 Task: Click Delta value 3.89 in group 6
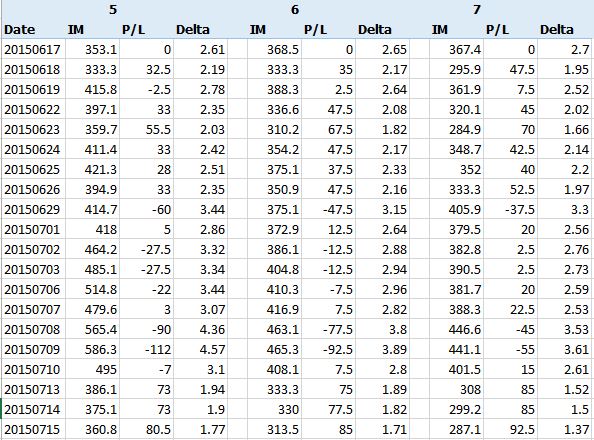coord(382,349)
